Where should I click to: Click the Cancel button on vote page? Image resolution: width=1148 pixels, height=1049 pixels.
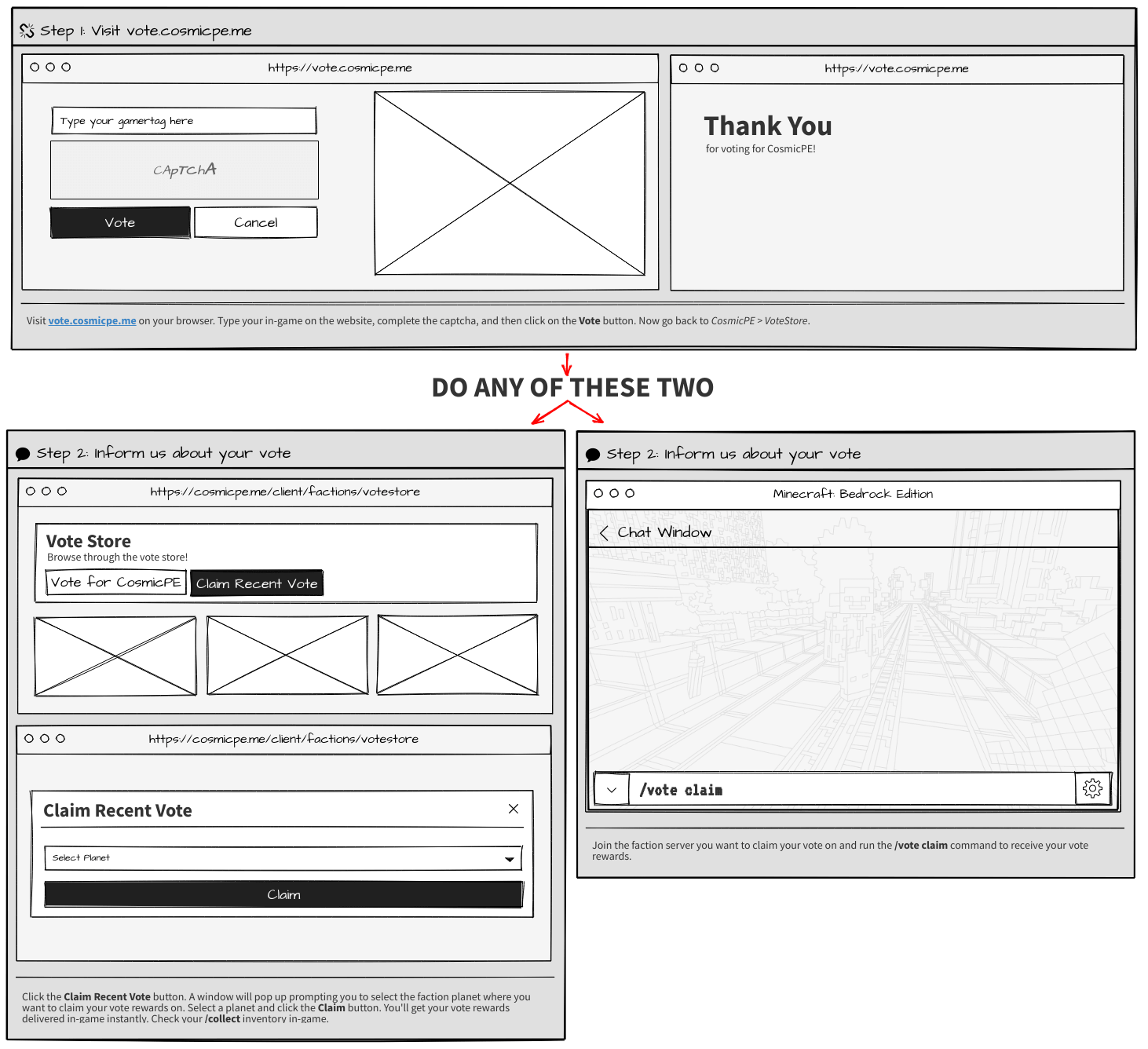point(256,222)
